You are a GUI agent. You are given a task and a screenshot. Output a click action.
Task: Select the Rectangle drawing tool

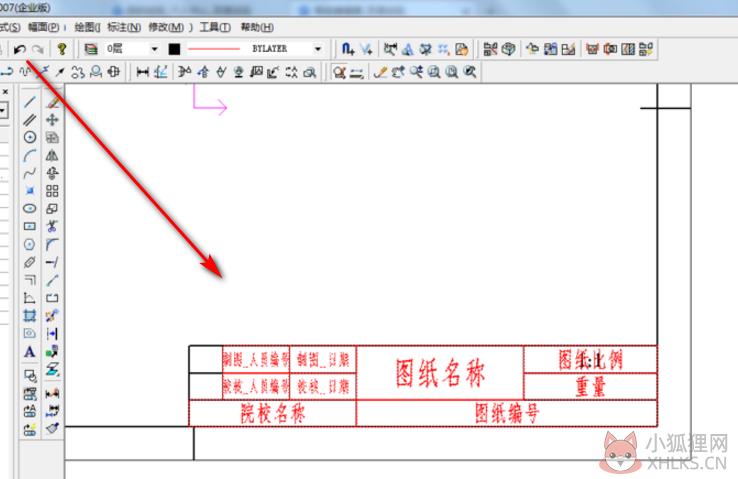click(30, 226)
